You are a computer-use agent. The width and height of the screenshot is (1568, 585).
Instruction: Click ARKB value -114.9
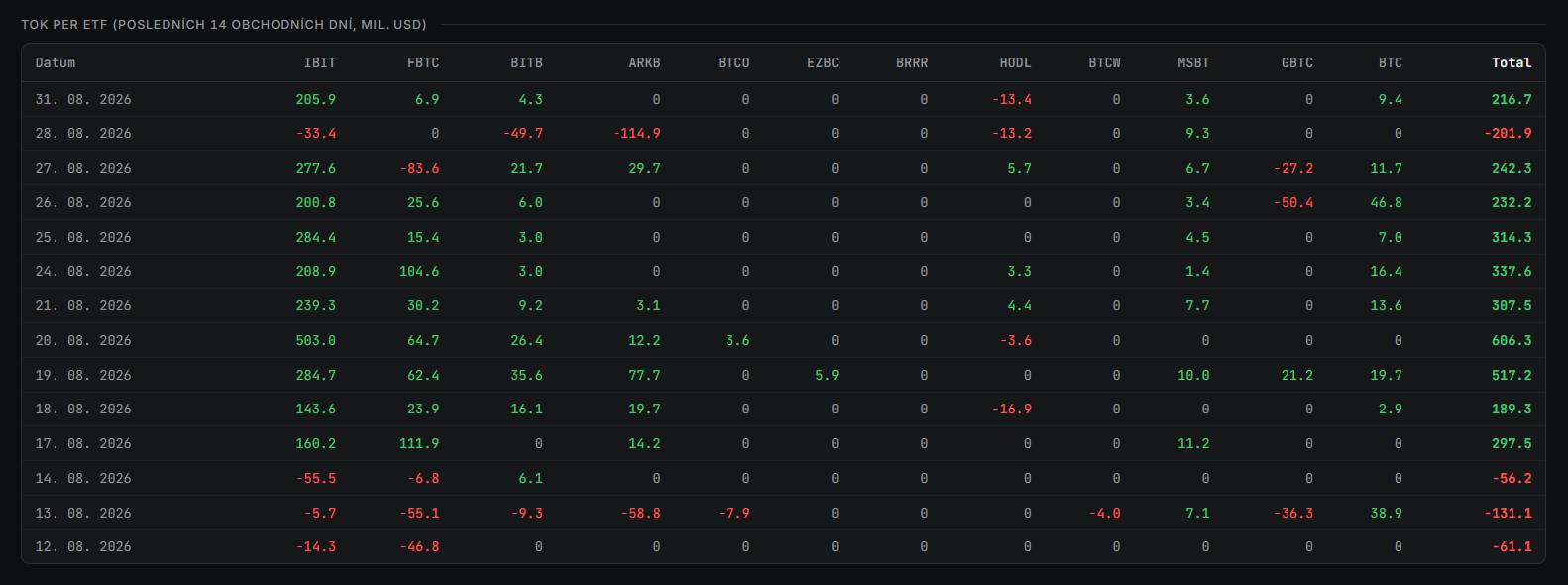pos(636,134)
